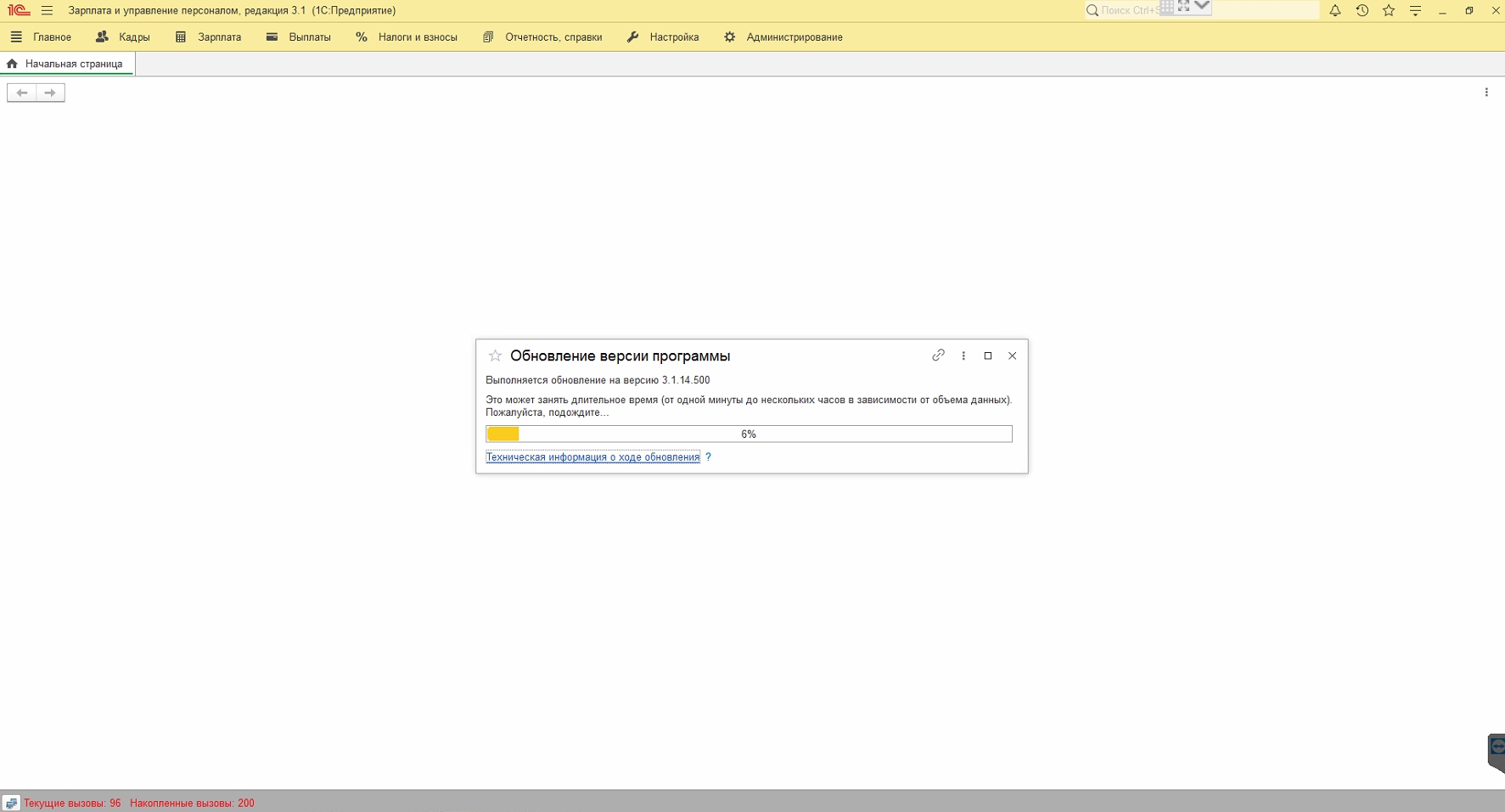Image resolution: width=1505 pixels, height=812 pixels.
Task: Get link icon in update dialog
Action: [x=938, y=356]
